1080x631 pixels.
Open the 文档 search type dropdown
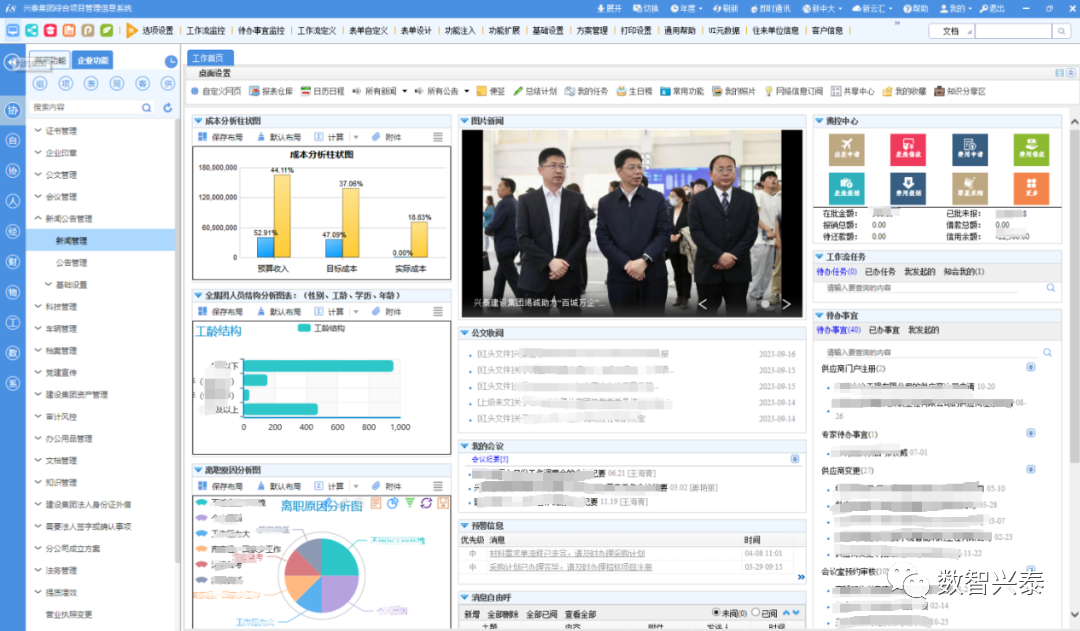point(956,31)
